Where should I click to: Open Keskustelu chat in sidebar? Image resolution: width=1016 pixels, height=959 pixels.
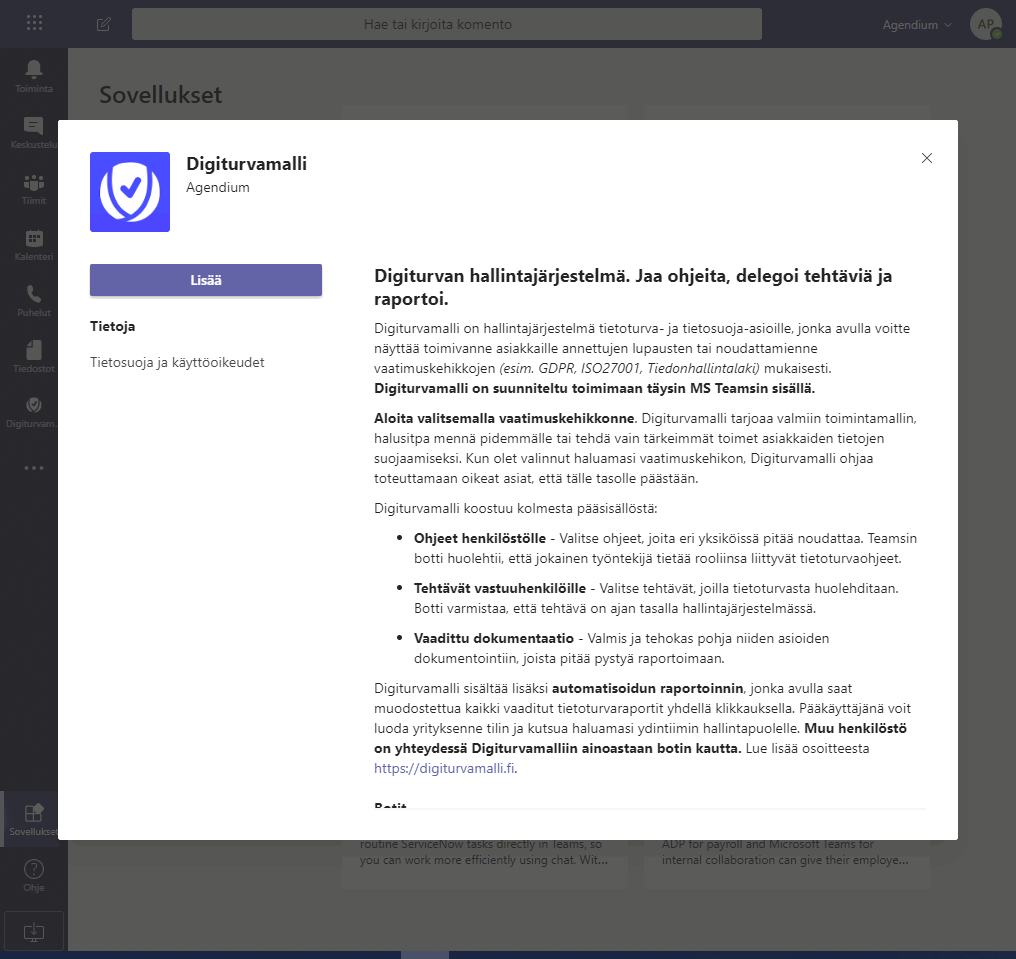pos(34,132)
